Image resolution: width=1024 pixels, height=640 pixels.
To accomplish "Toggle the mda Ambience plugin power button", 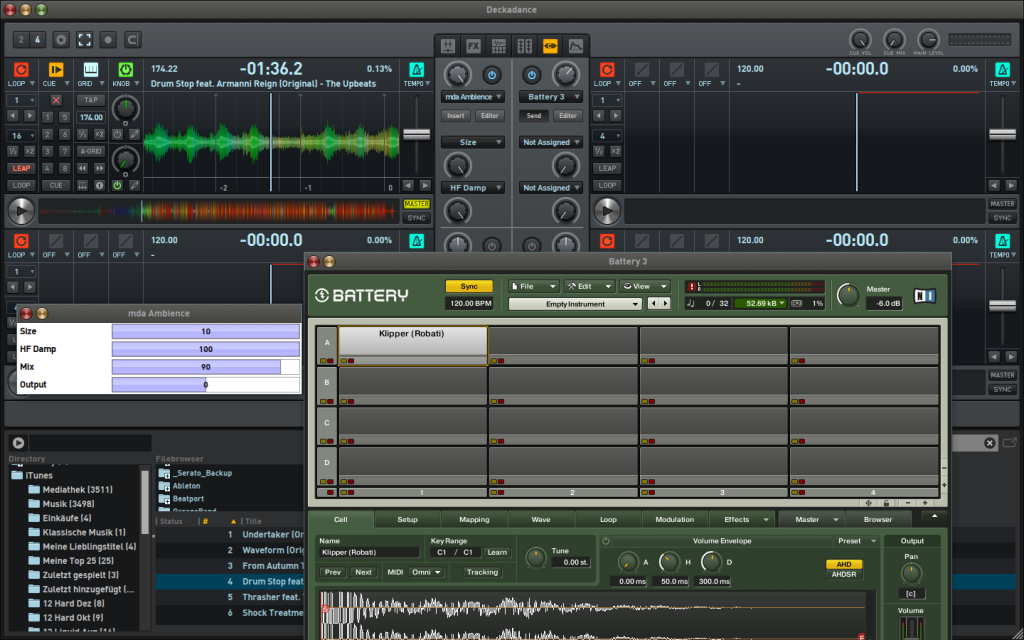I will click(492, 75).
